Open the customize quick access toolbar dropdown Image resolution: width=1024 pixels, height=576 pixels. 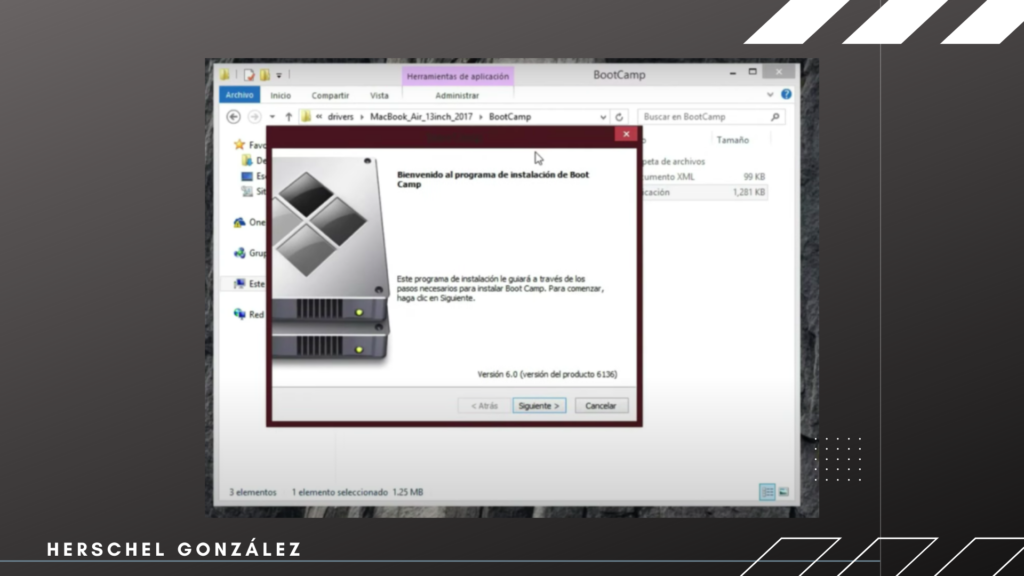click(x=279, y=76)
